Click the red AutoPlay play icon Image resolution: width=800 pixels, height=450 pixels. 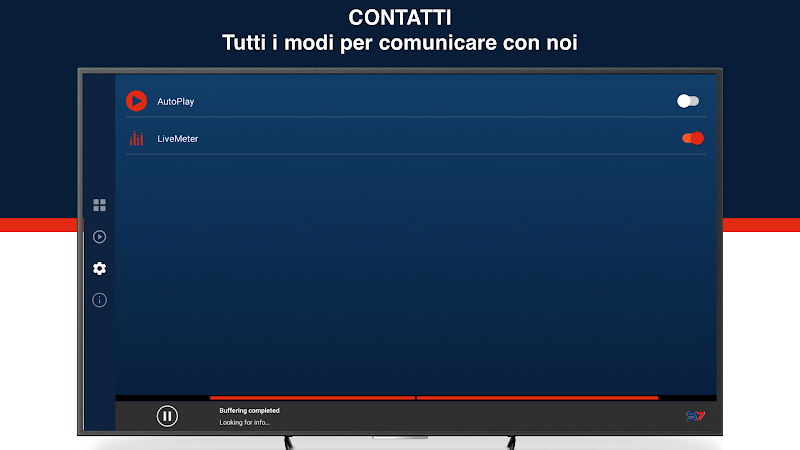tap(136, 101)
